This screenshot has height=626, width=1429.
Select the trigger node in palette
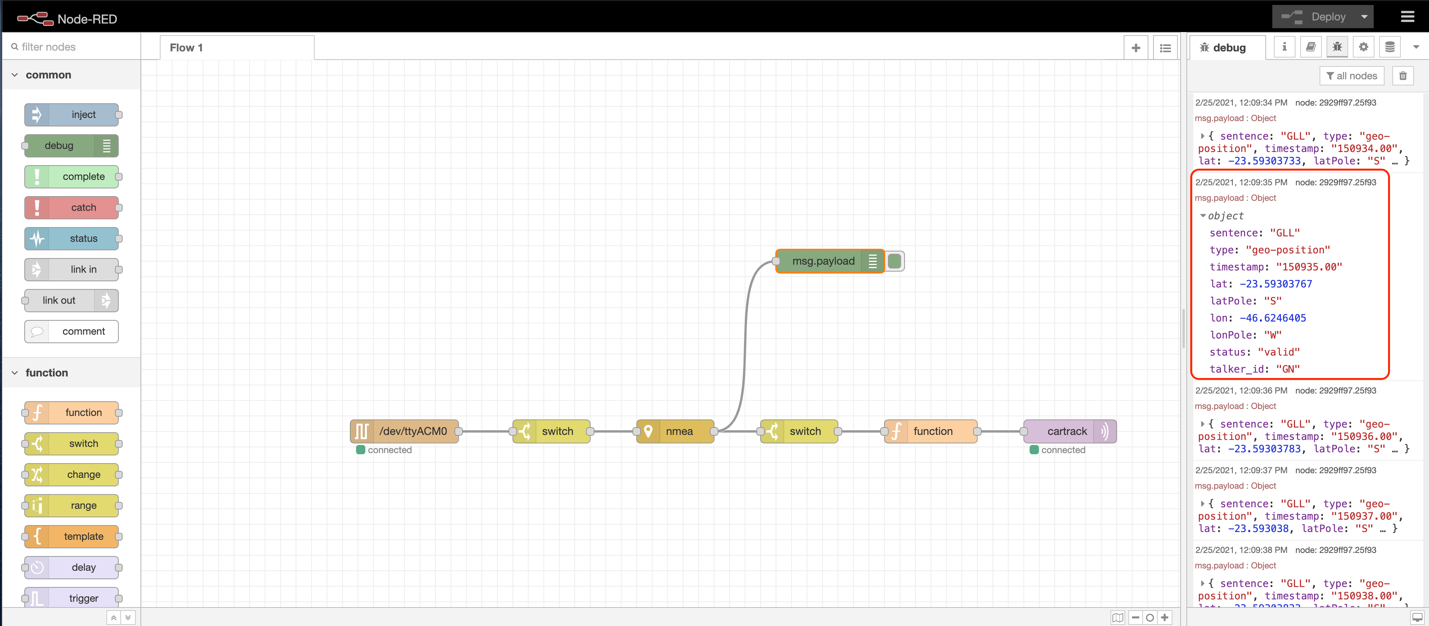click(72, 598)
